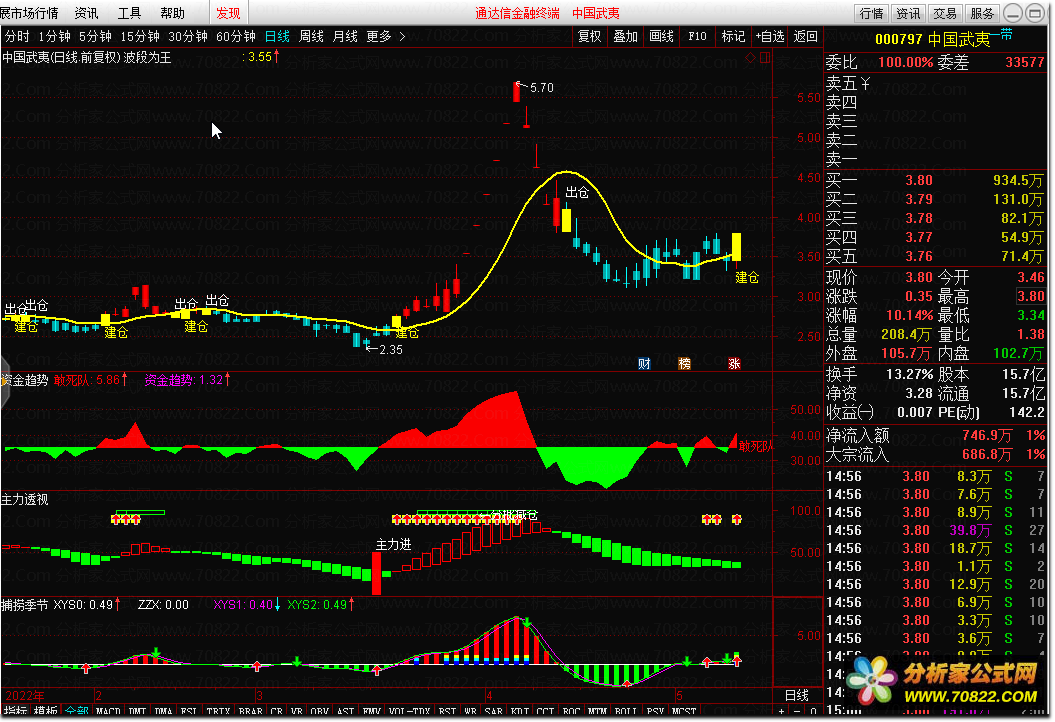Switch to the 月线 monthly chart
This screenshot has height=722, width=1055.
pos(345,36)
